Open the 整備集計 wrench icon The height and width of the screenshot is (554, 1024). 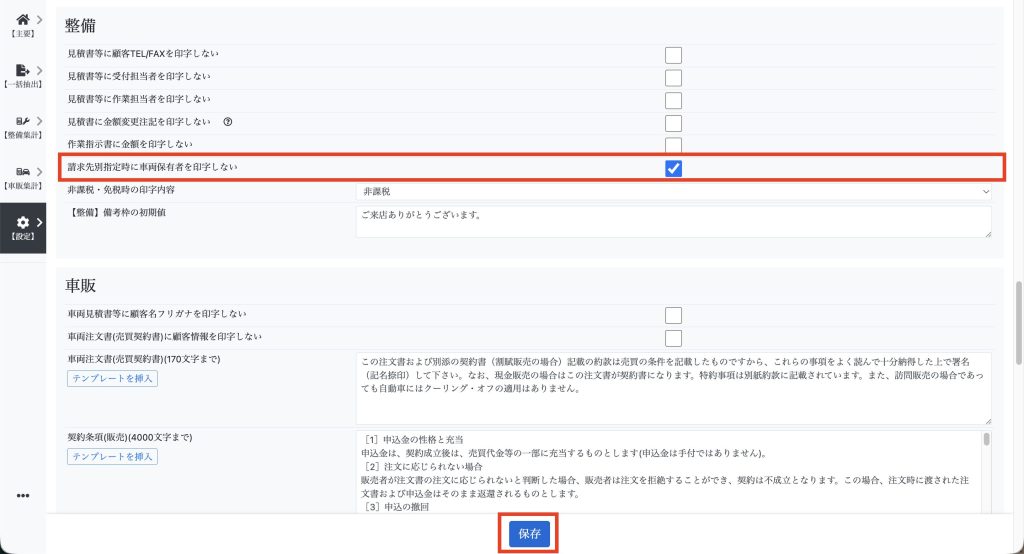[x=22, y=121]
